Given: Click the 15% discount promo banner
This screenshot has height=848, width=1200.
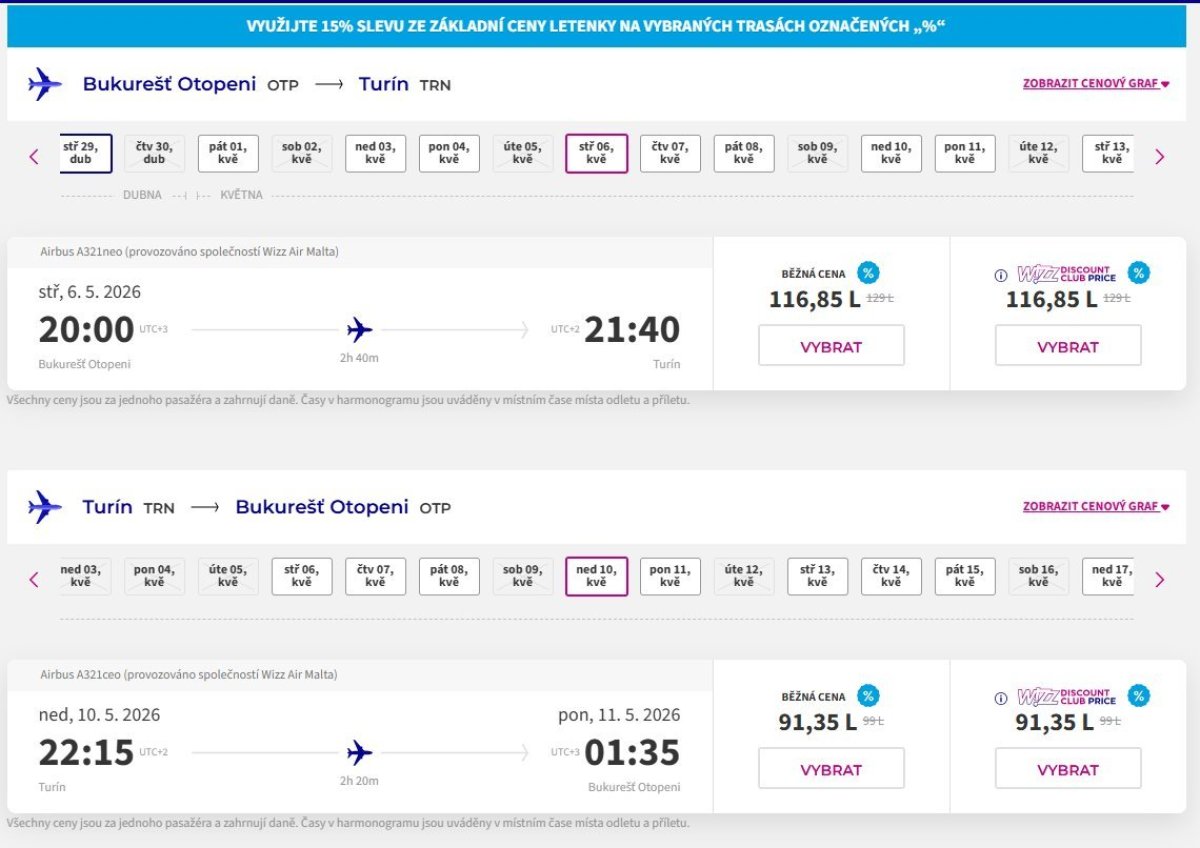Looking at the screenshot, I should tap(596, 26).
